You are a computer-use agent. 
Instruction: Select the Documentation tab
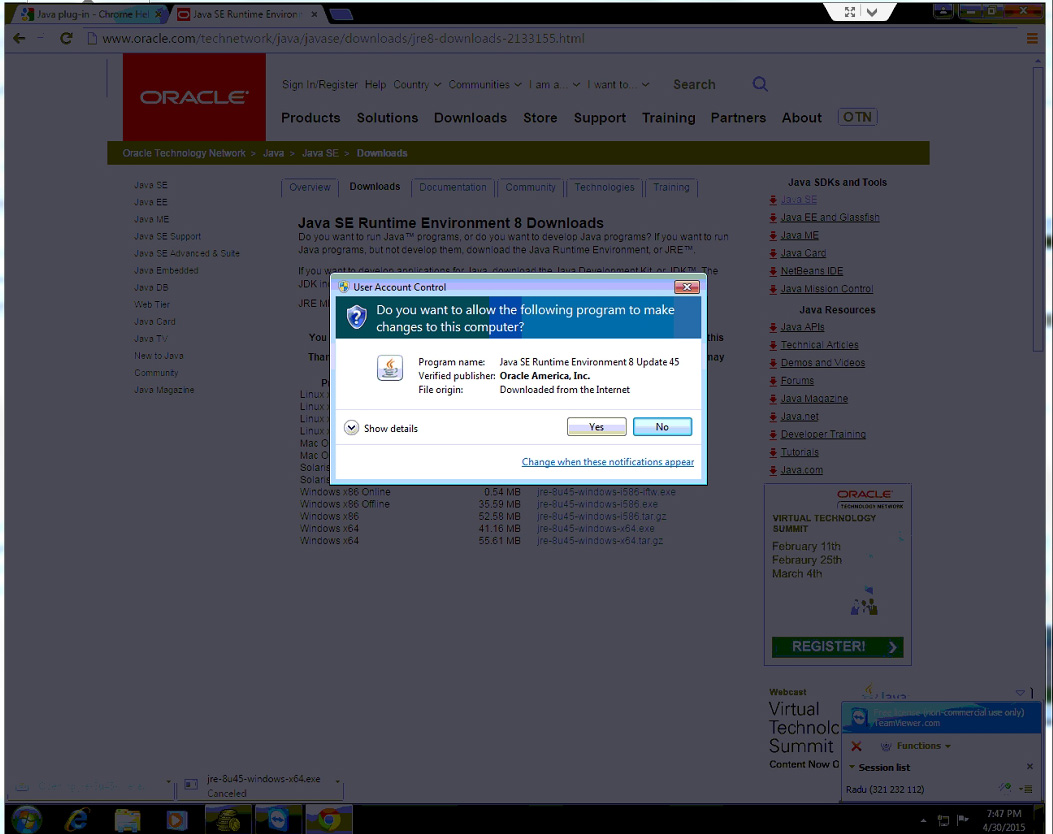pos(453,187)
